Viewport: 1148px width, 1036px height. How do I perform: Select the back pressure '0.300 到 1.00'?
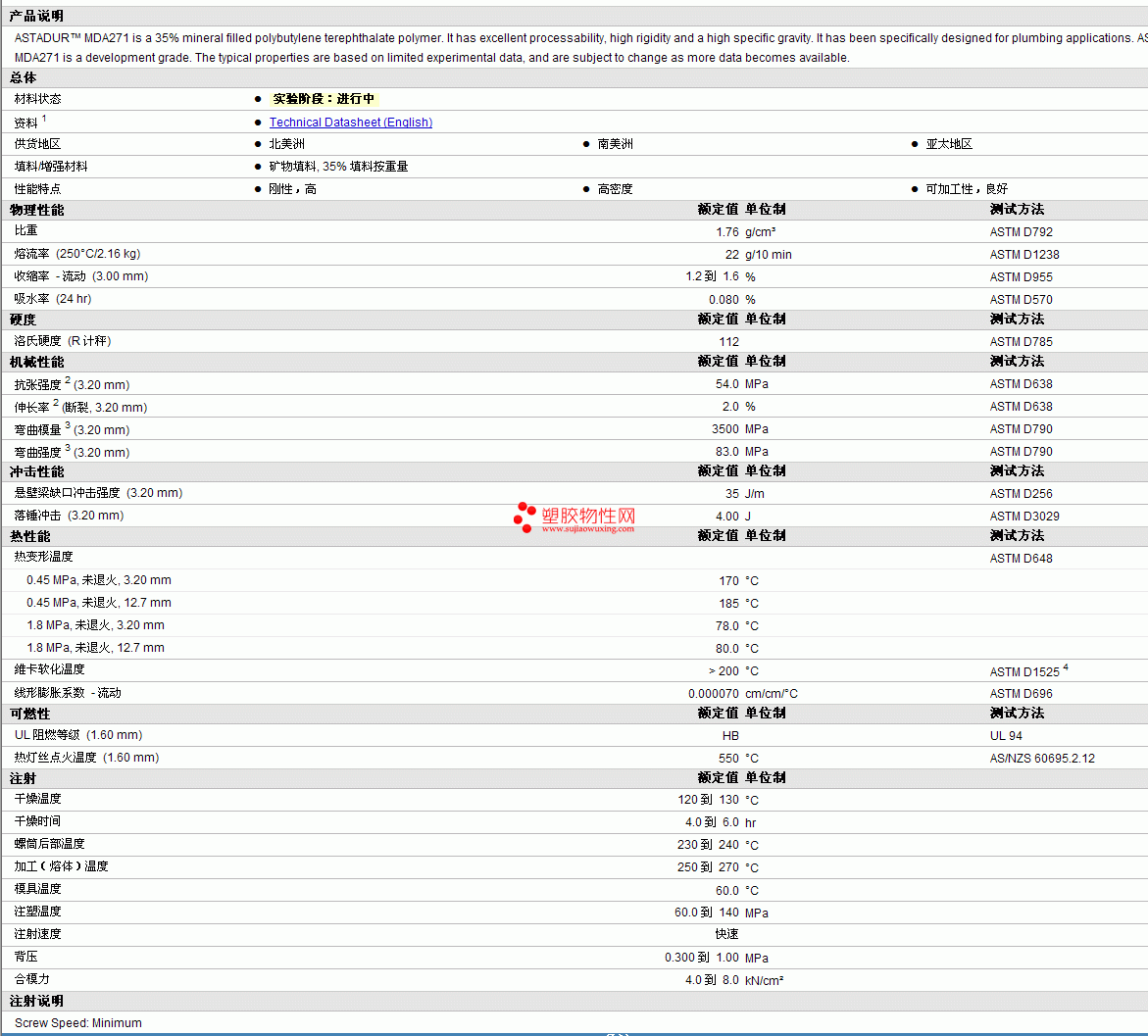[701, 958]
